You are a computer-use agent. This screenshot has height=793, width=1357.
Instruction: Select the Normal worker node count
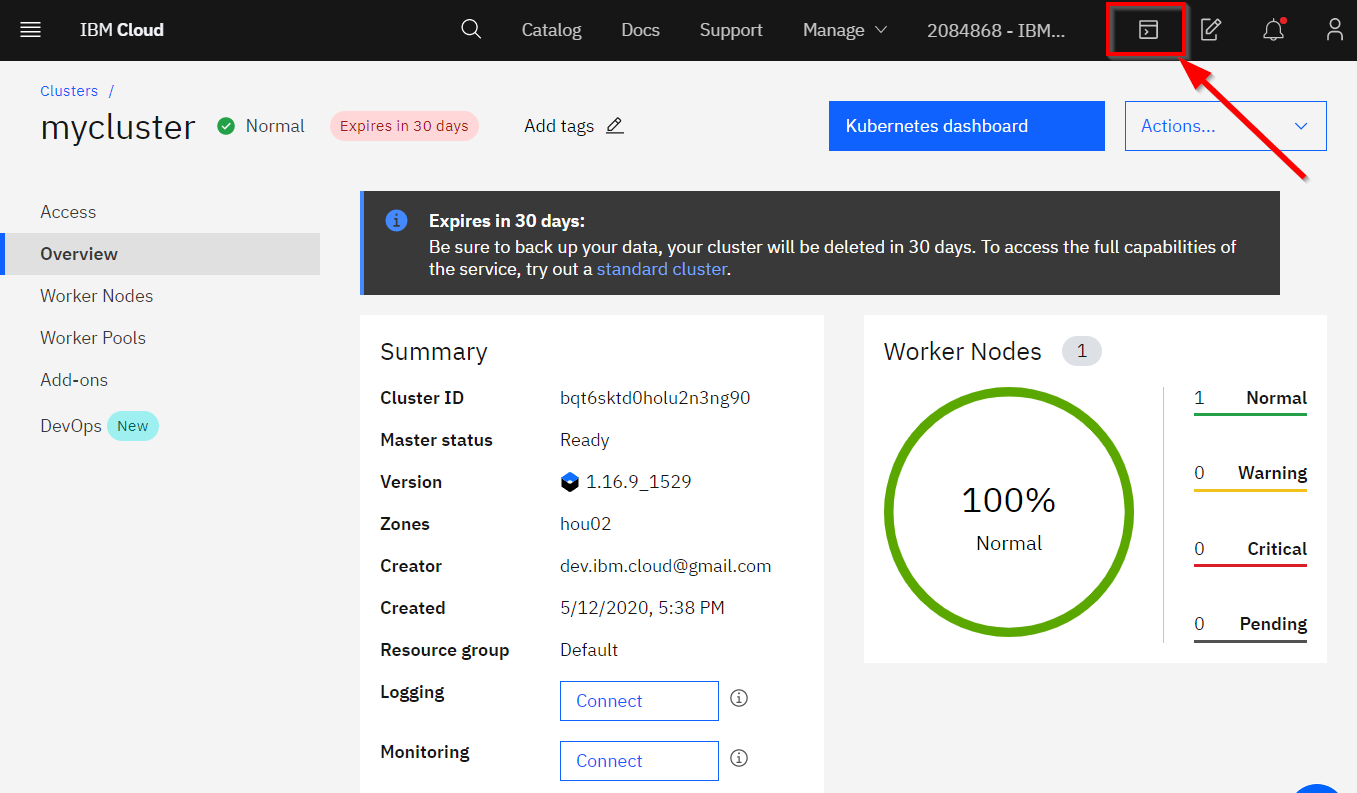click(x=1250, y=400)
